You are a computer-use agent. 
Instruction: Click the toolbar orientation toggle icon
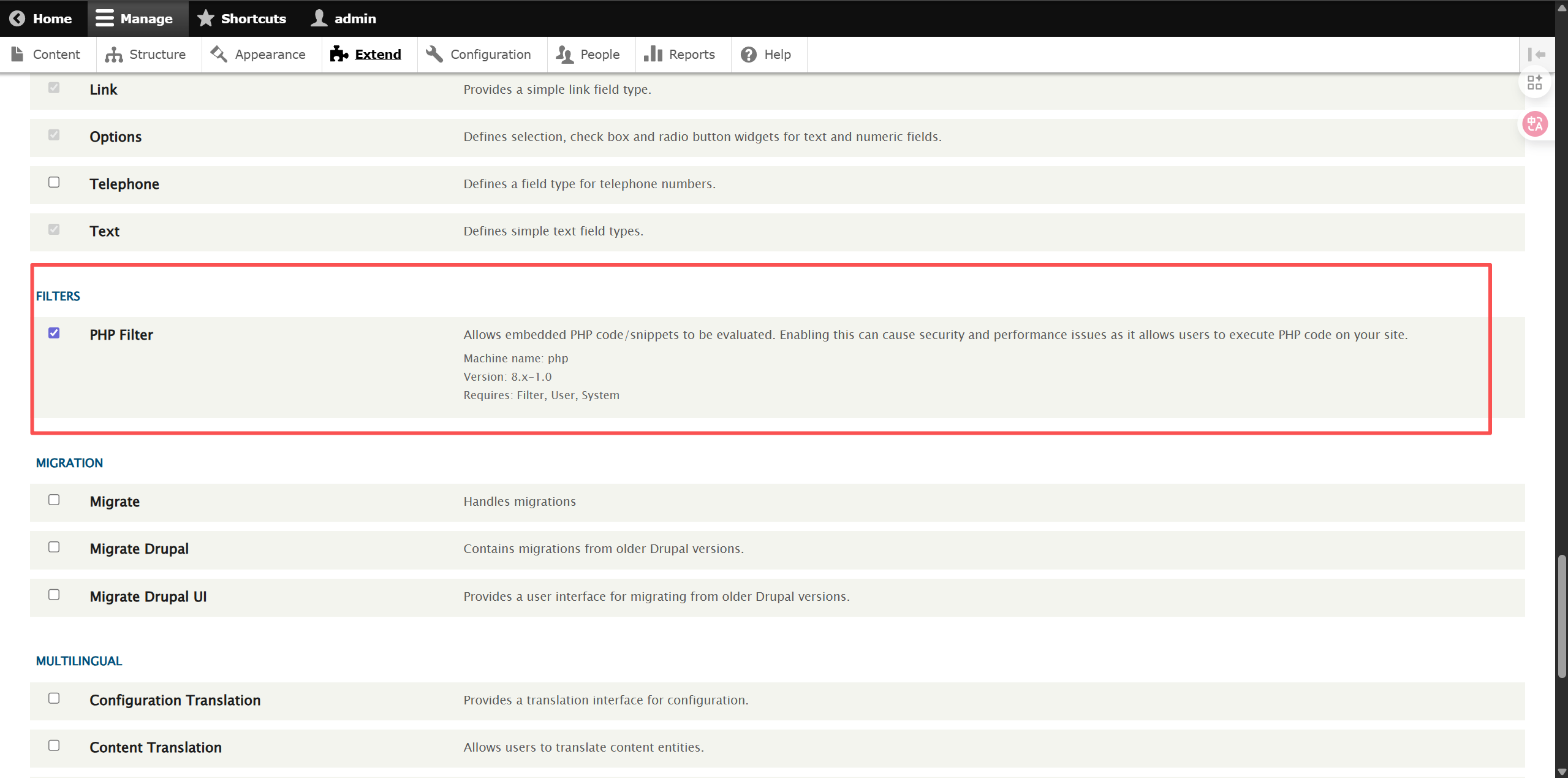(x=1536, y=55)
